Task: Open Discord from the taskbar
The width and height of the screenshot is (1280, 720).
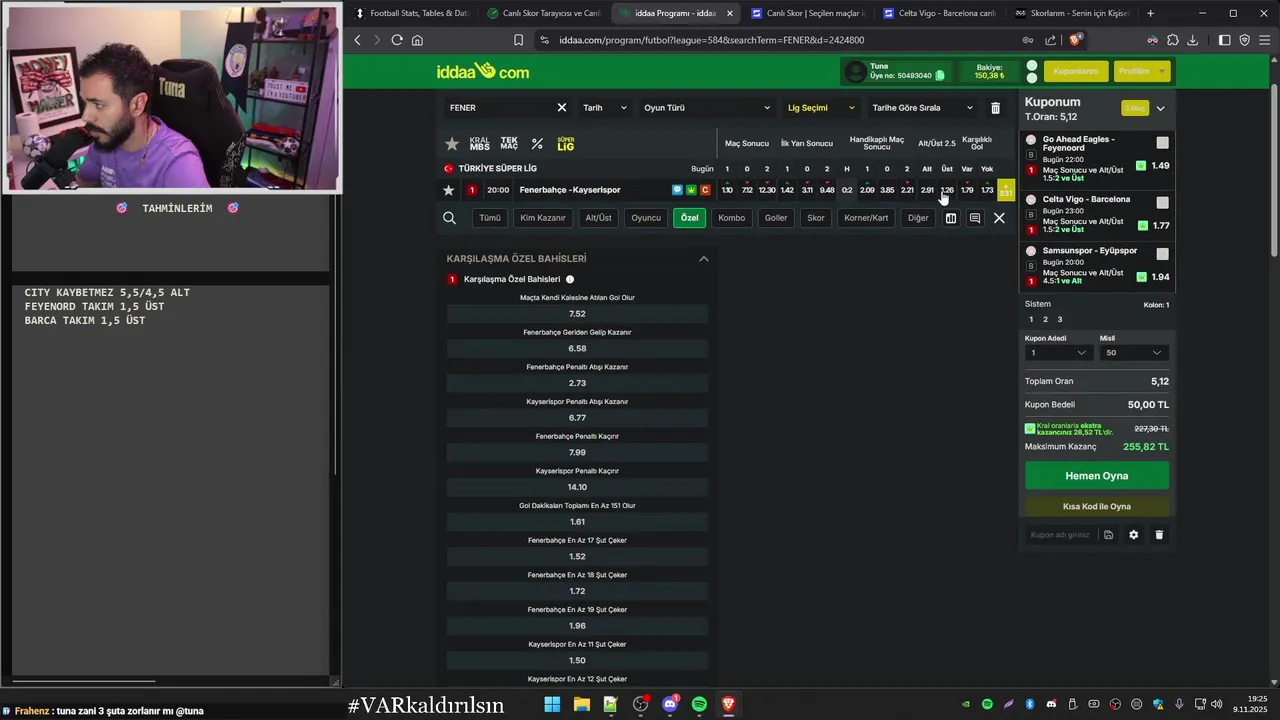Action: pyautogui.click(x=670, y=705)
